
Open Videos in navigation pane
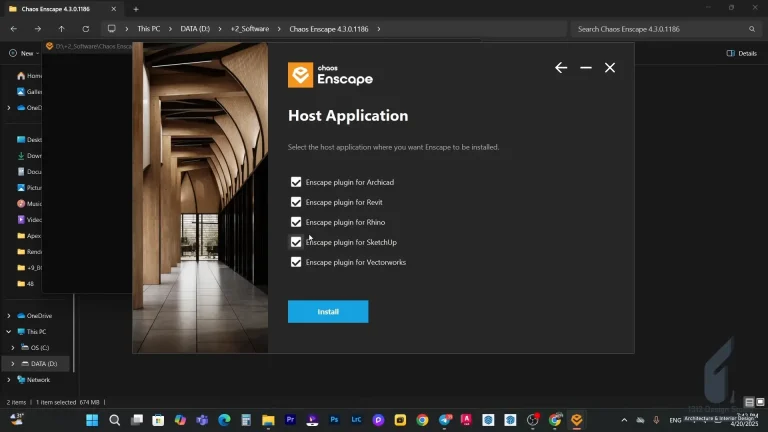29,219
